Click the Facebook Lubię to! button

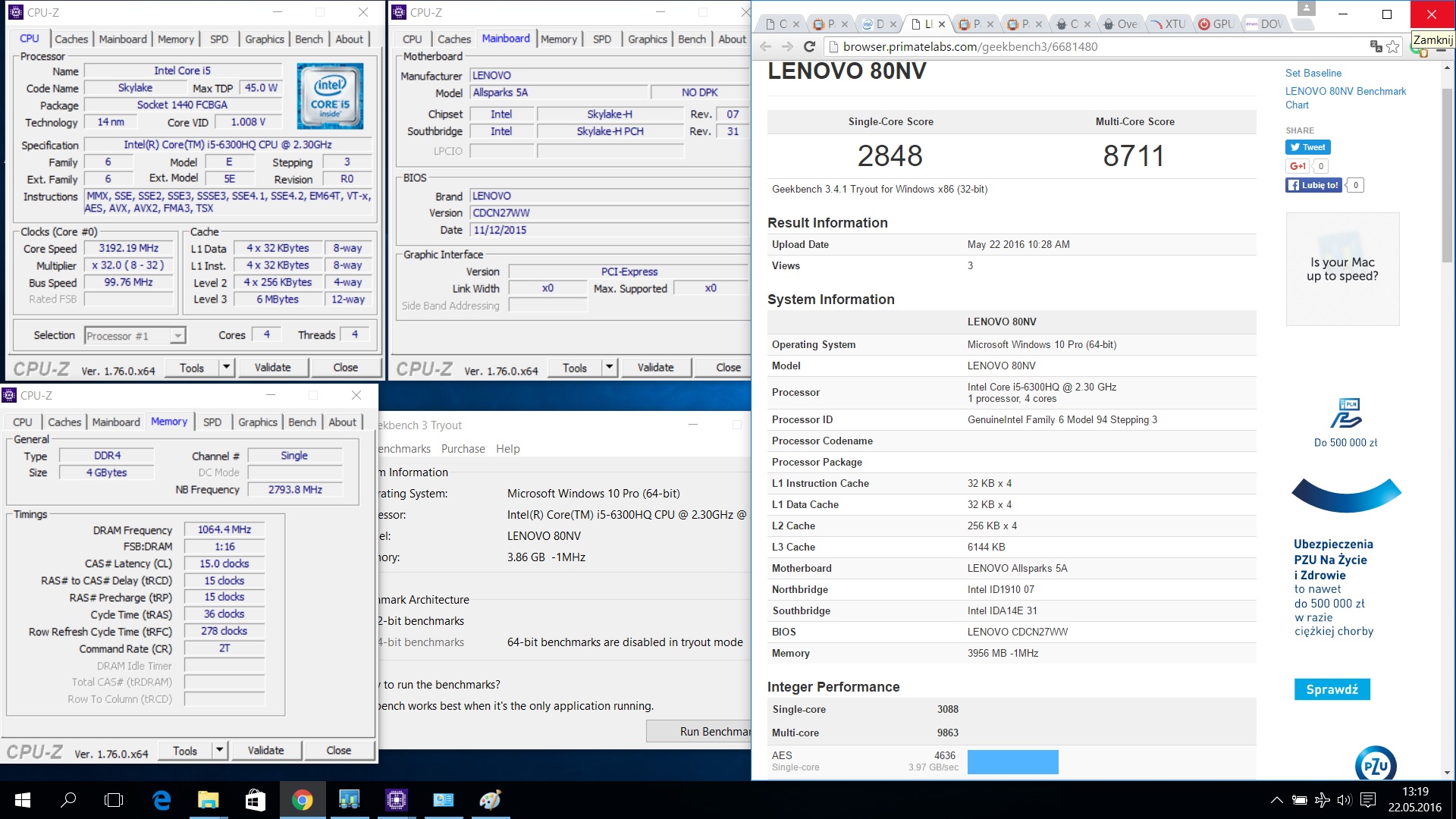pyautogui.click(x=1313, y=185)
